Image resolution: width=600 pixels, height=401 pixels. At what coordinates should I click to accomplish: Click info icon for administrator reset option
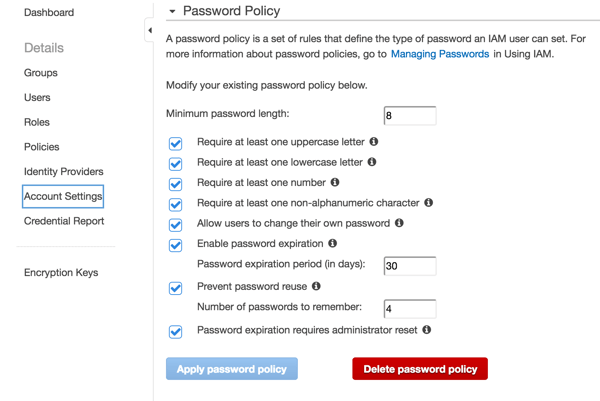pyautogui.click(x=426, y=329)
